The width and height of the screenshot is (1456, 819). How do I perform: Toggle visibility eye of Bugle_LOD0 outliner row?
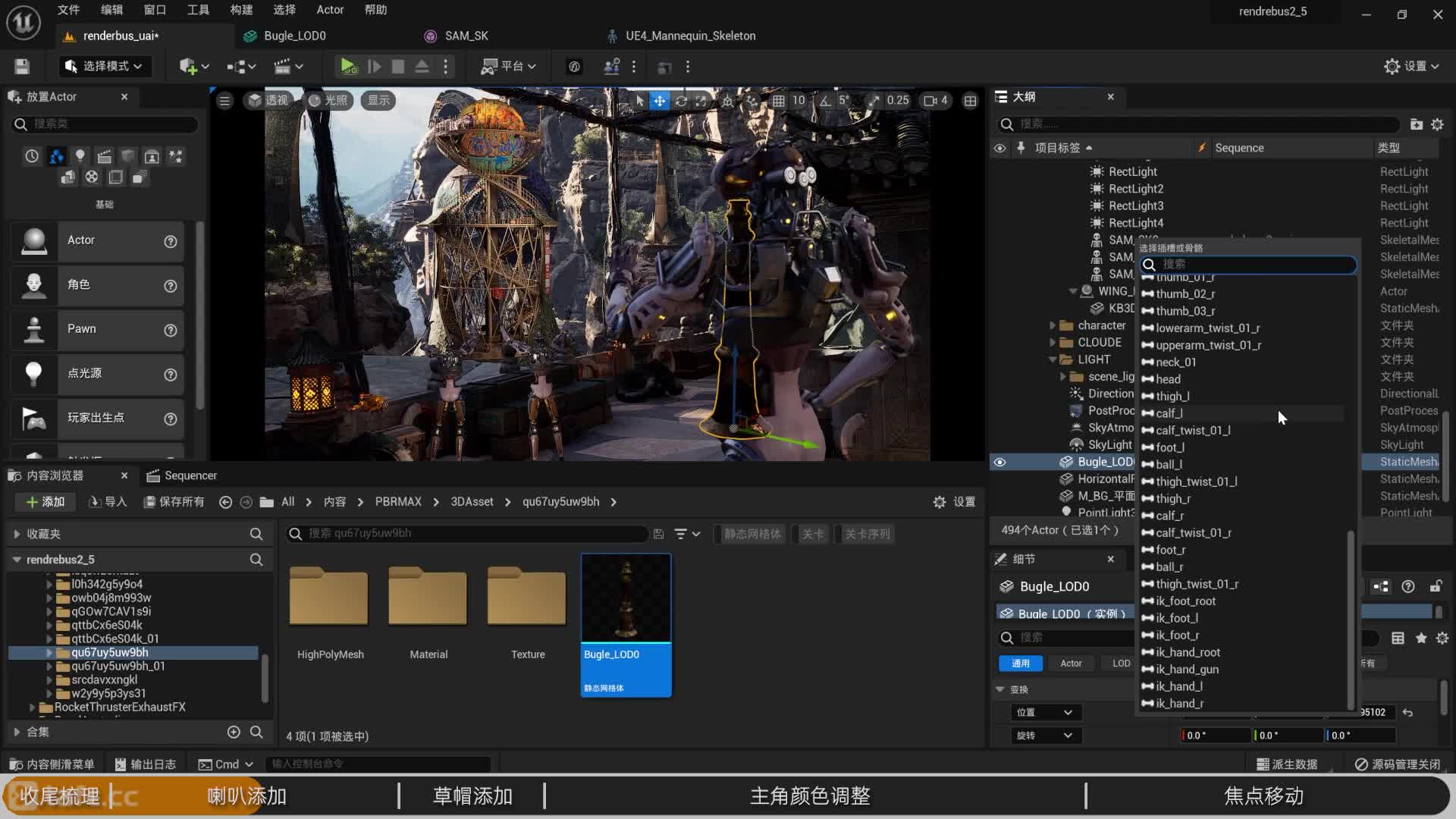pyautogui.click(x=999, y=462)
